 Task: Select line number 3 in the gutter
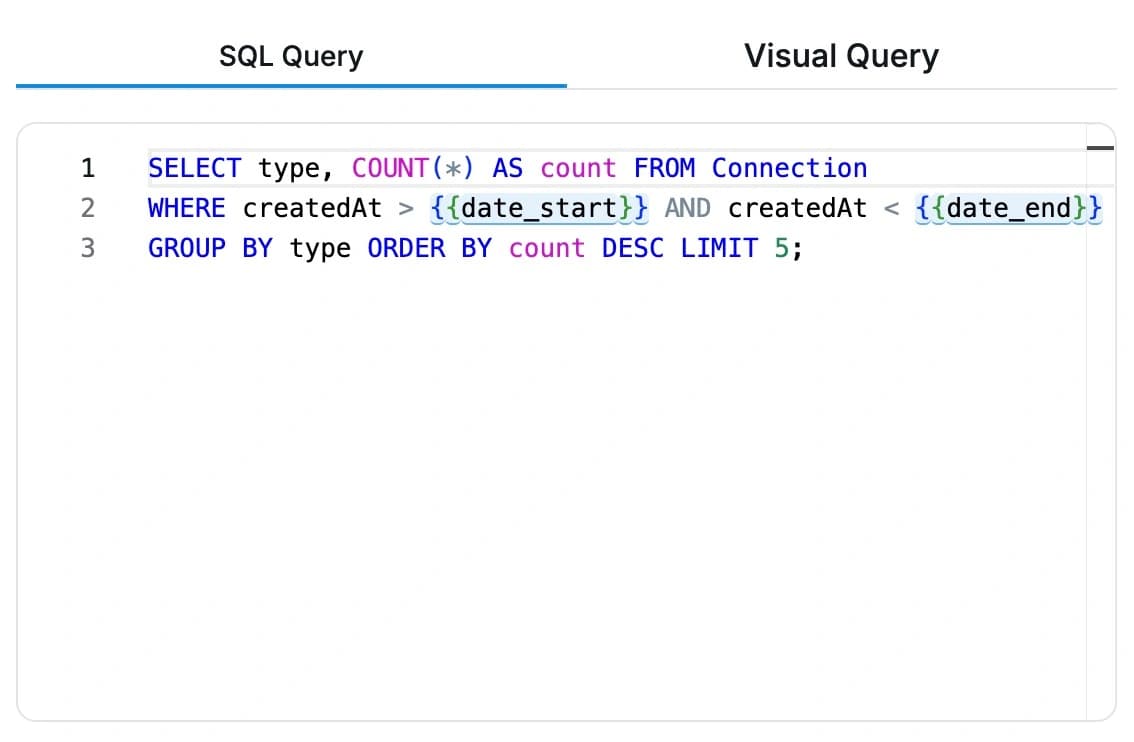(89, 248)
